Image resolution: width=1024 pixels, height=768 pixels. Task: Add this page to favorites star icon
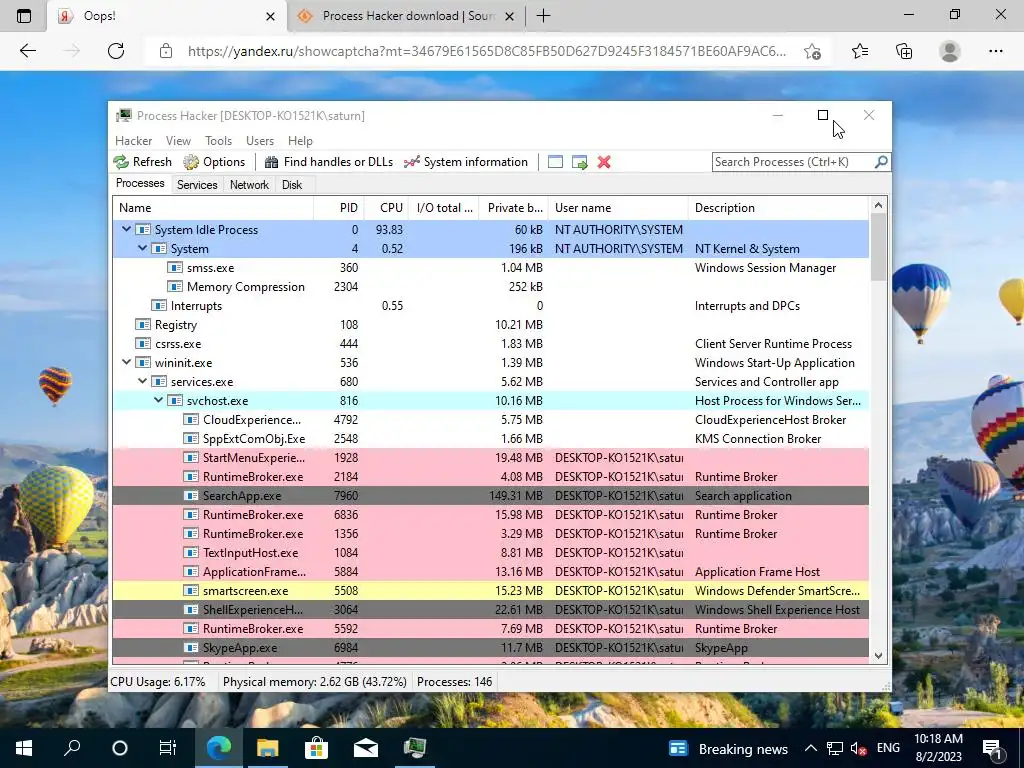[812, 51]
